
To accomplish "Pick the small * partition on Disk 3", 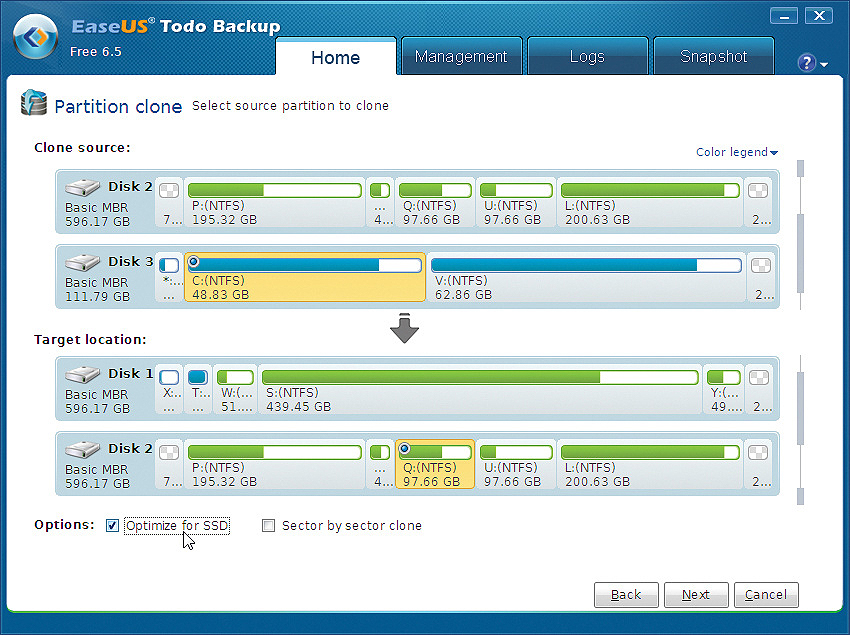I will (169, 277).
